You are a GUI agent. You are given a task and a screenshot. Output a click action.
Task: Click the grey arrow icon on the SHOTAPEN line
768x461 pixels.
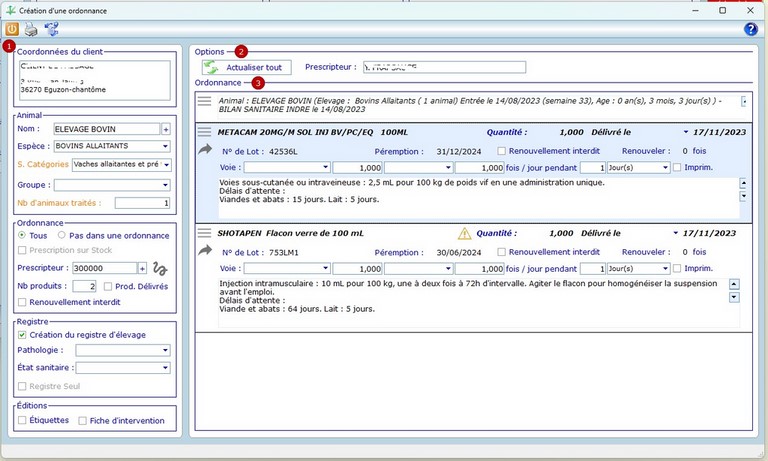point(206,250)
